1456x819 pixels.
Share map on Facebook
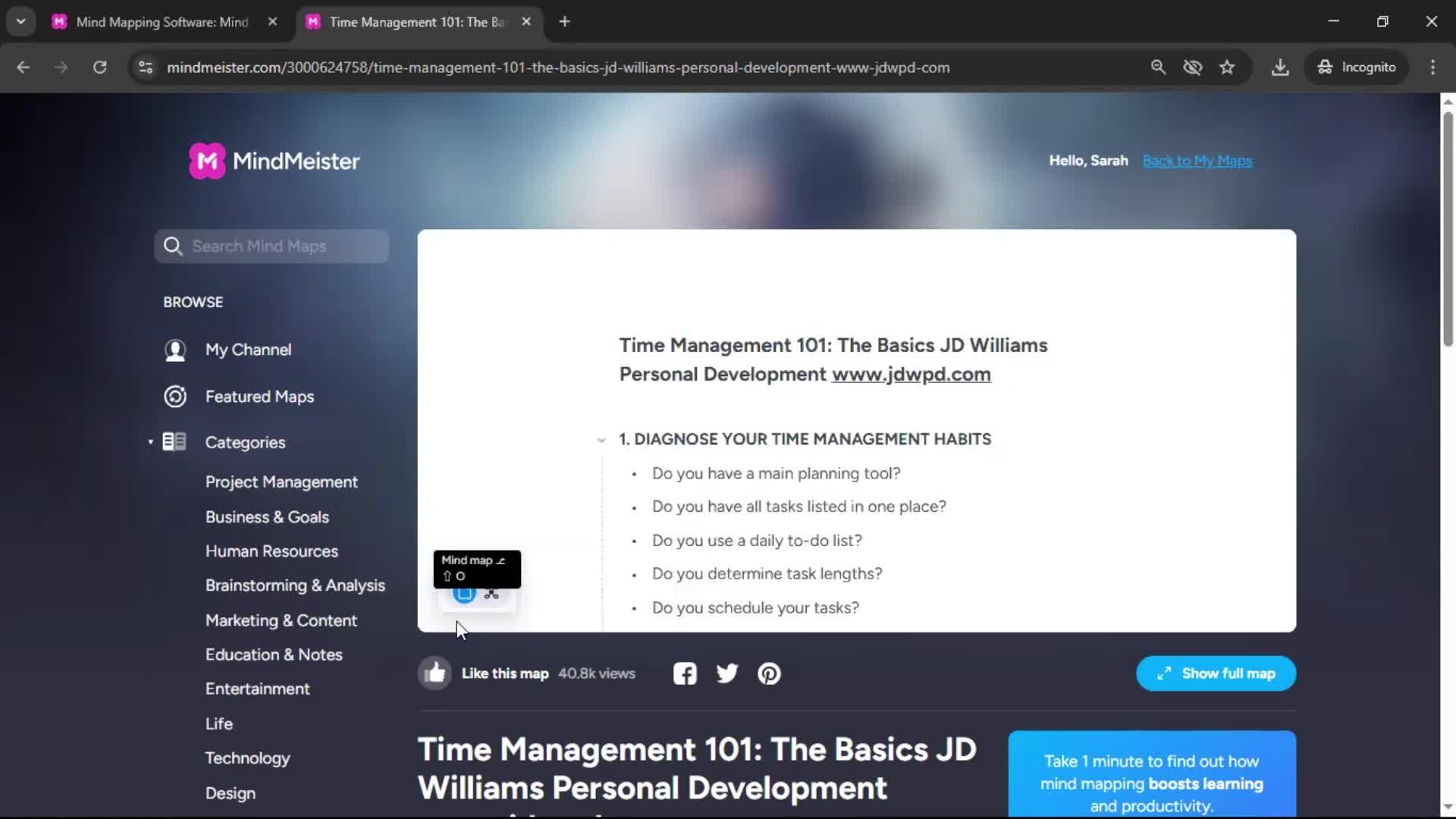(x=685, y=673)
